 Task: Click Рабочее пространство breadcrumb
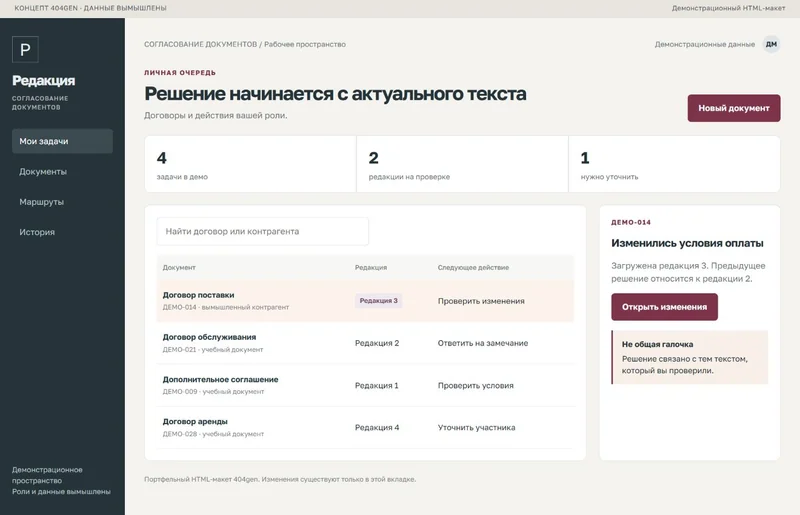305,44
